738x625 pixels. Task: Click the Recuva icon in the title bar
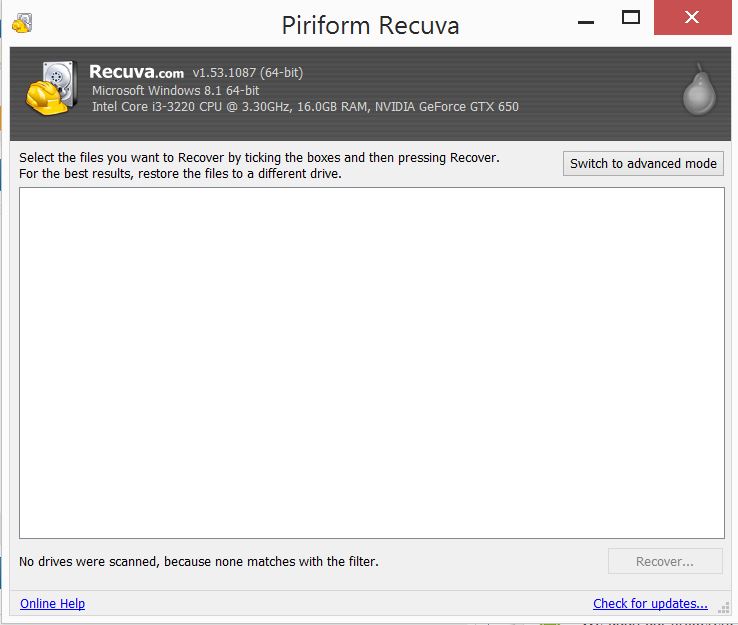[22, 23]
